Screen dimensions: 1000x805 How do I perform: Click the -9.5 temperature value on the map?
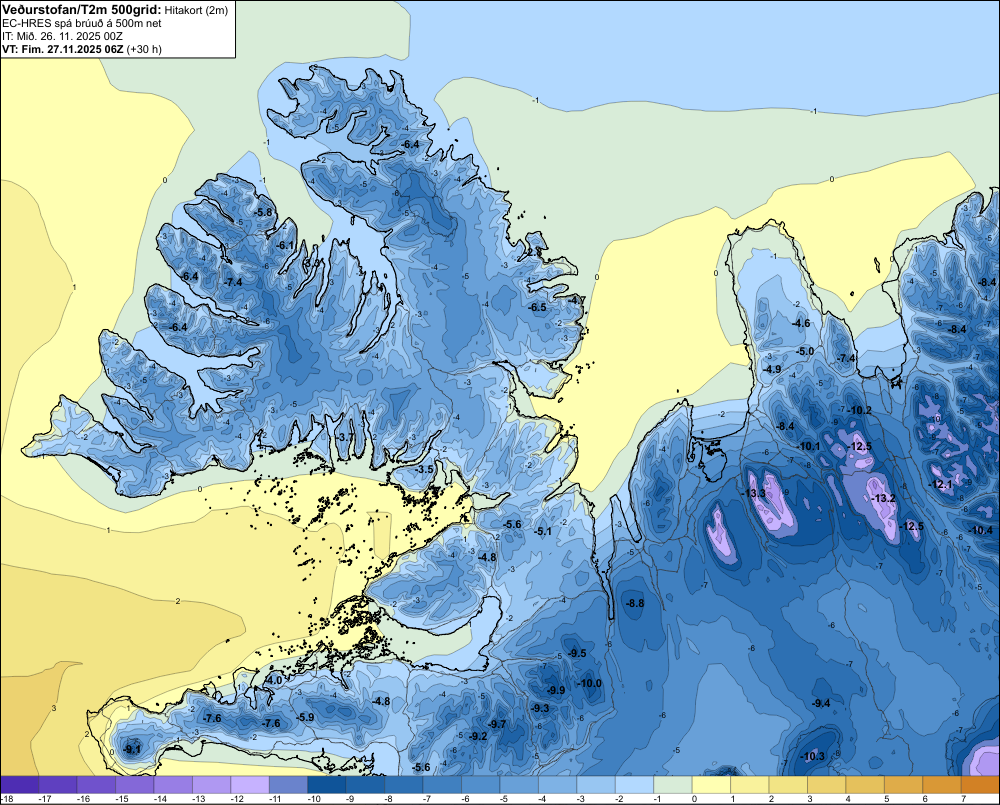(577, 653)
